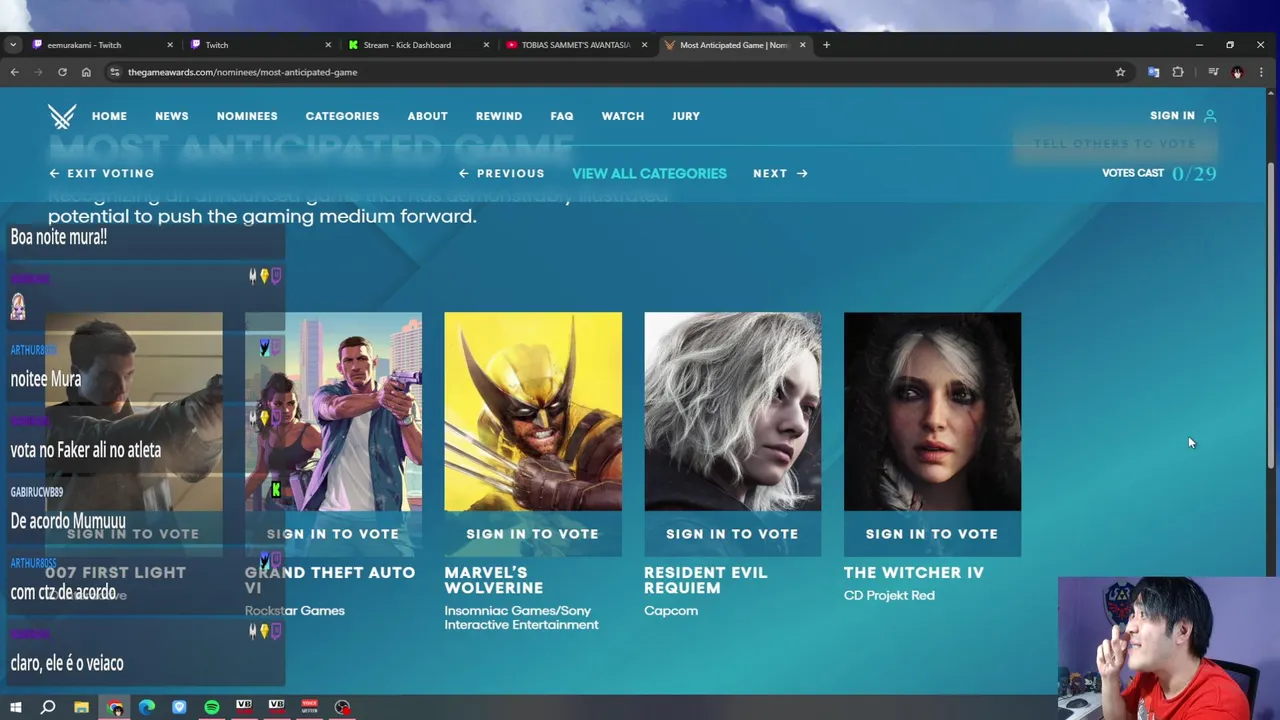
Task: Click The Game Awards logo
Action: click(62, 116)
